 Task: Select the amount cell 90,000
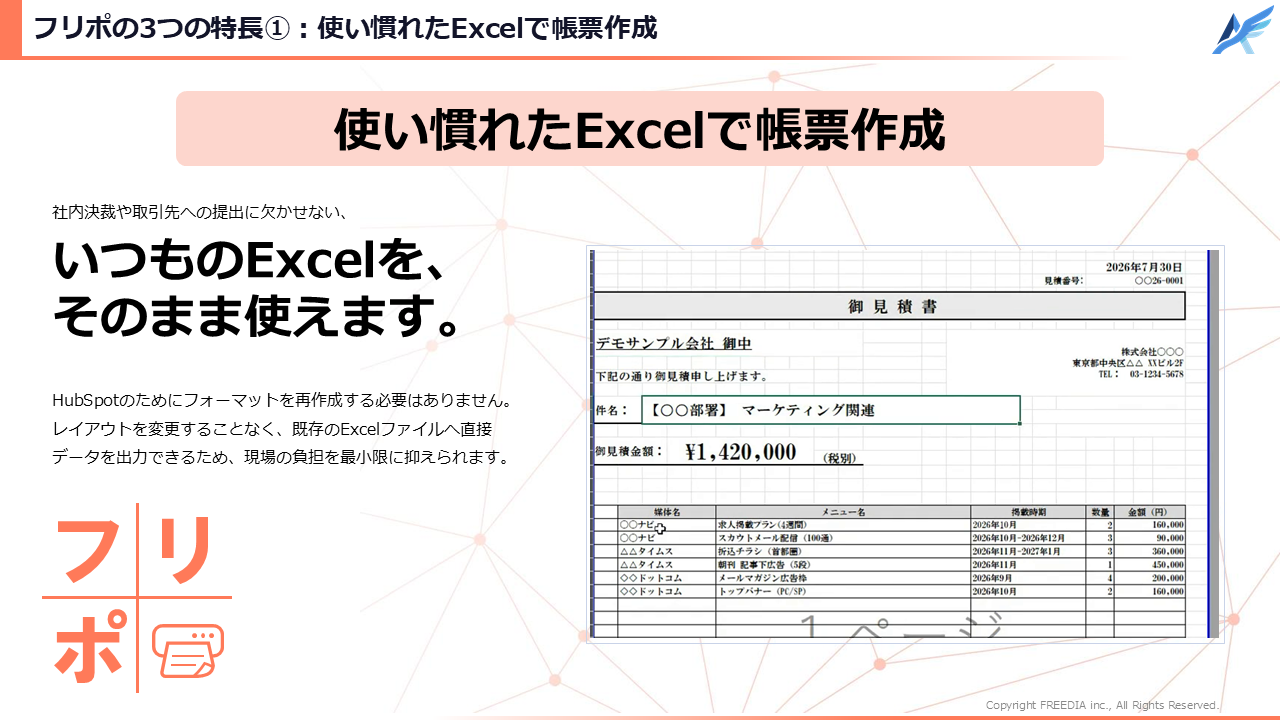point(1150,538)
